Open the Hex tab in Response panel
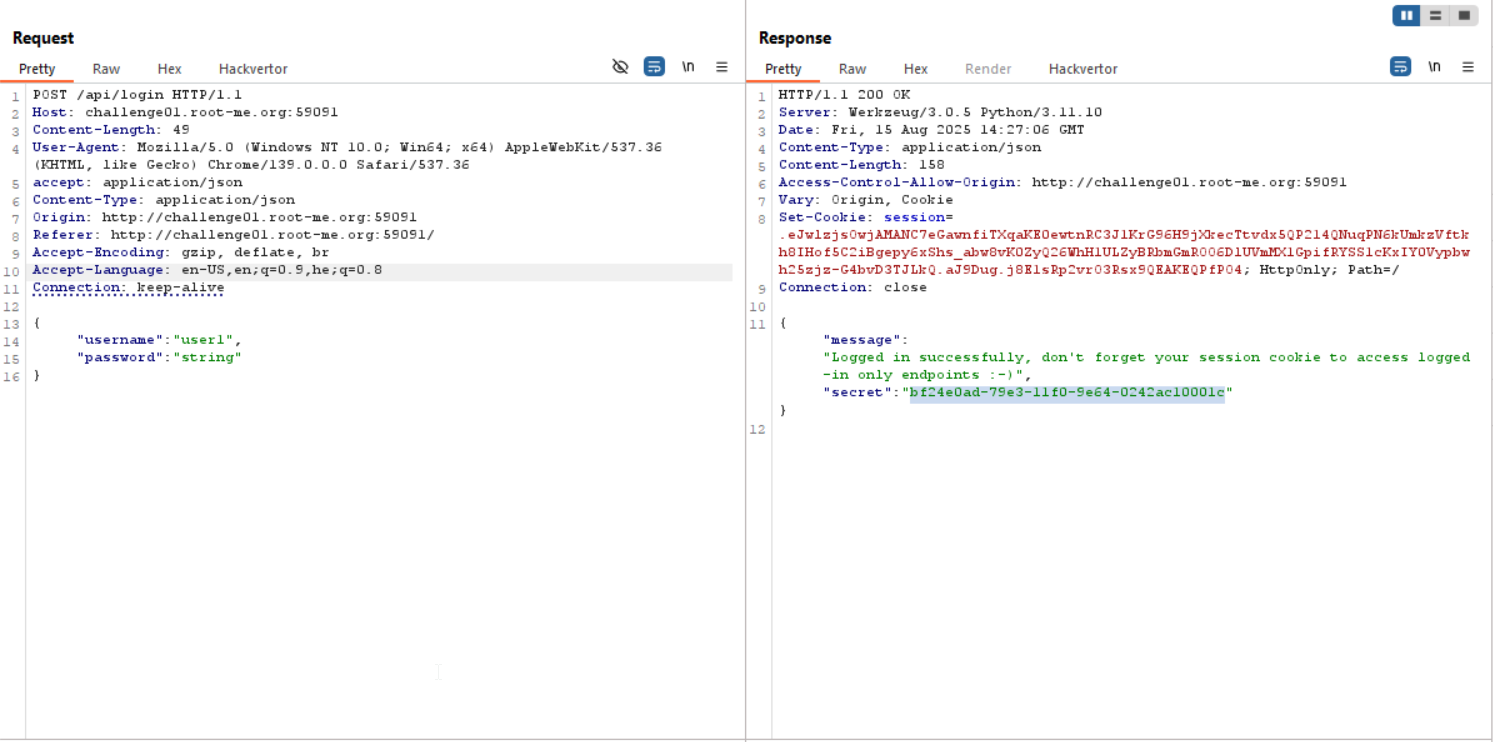The image size is (1493, 742). (x=915, y=69)
